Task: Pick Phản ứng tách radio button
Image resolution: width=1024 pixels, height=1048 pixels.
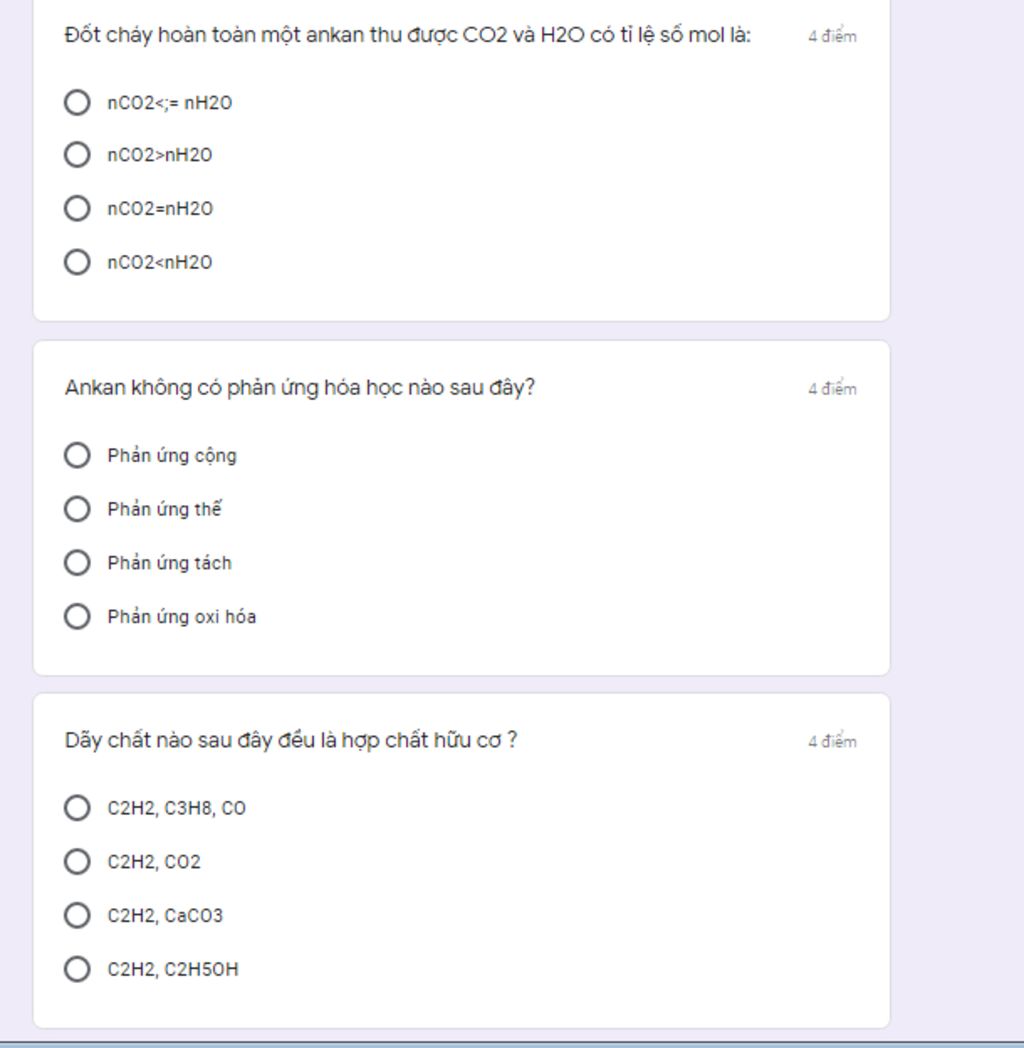Action: (78, 562)
